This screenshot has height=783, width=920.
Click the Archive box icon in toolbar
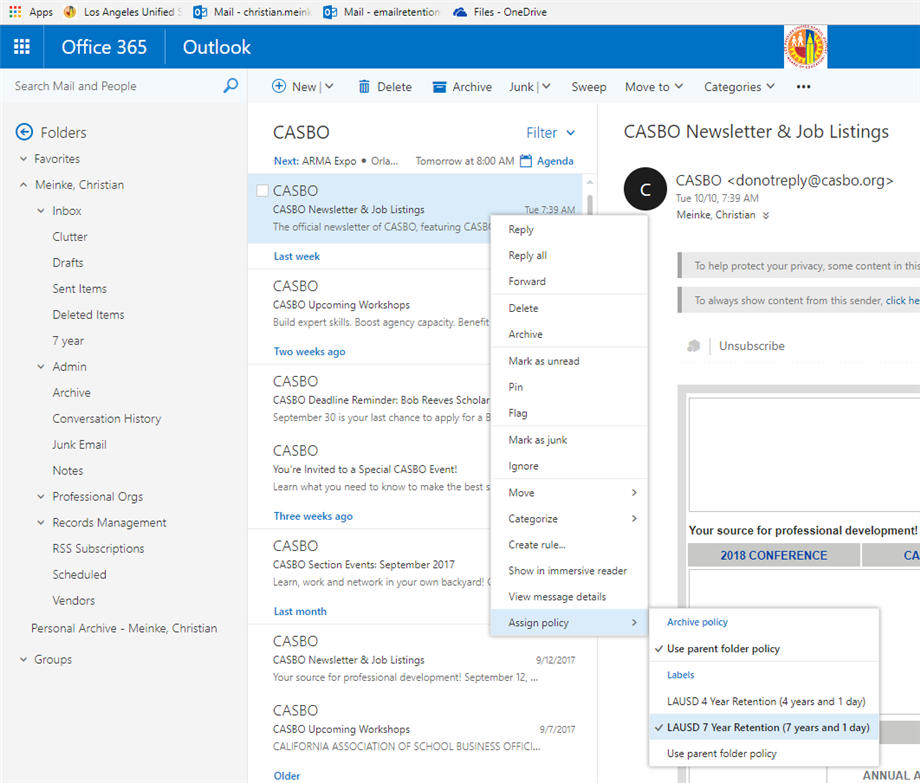pos(439,87)
